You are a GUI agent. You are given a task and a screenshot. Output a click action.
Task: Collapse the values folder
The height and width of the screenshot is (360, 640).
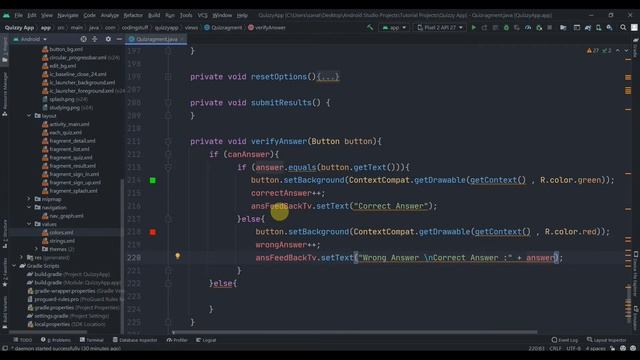[29, 224]
